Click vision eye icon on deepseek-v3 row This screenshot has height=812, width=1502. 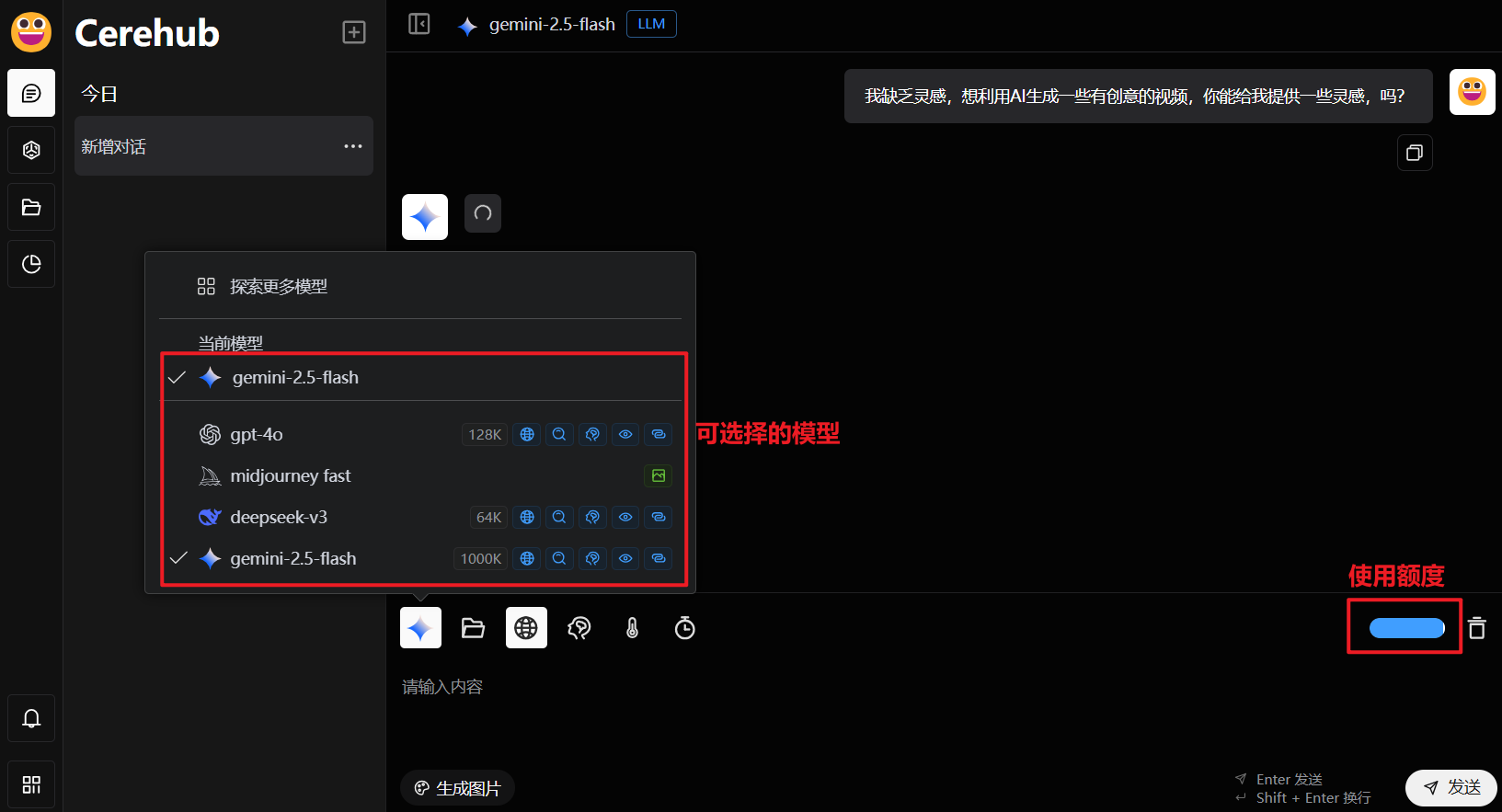click(625, 517)
